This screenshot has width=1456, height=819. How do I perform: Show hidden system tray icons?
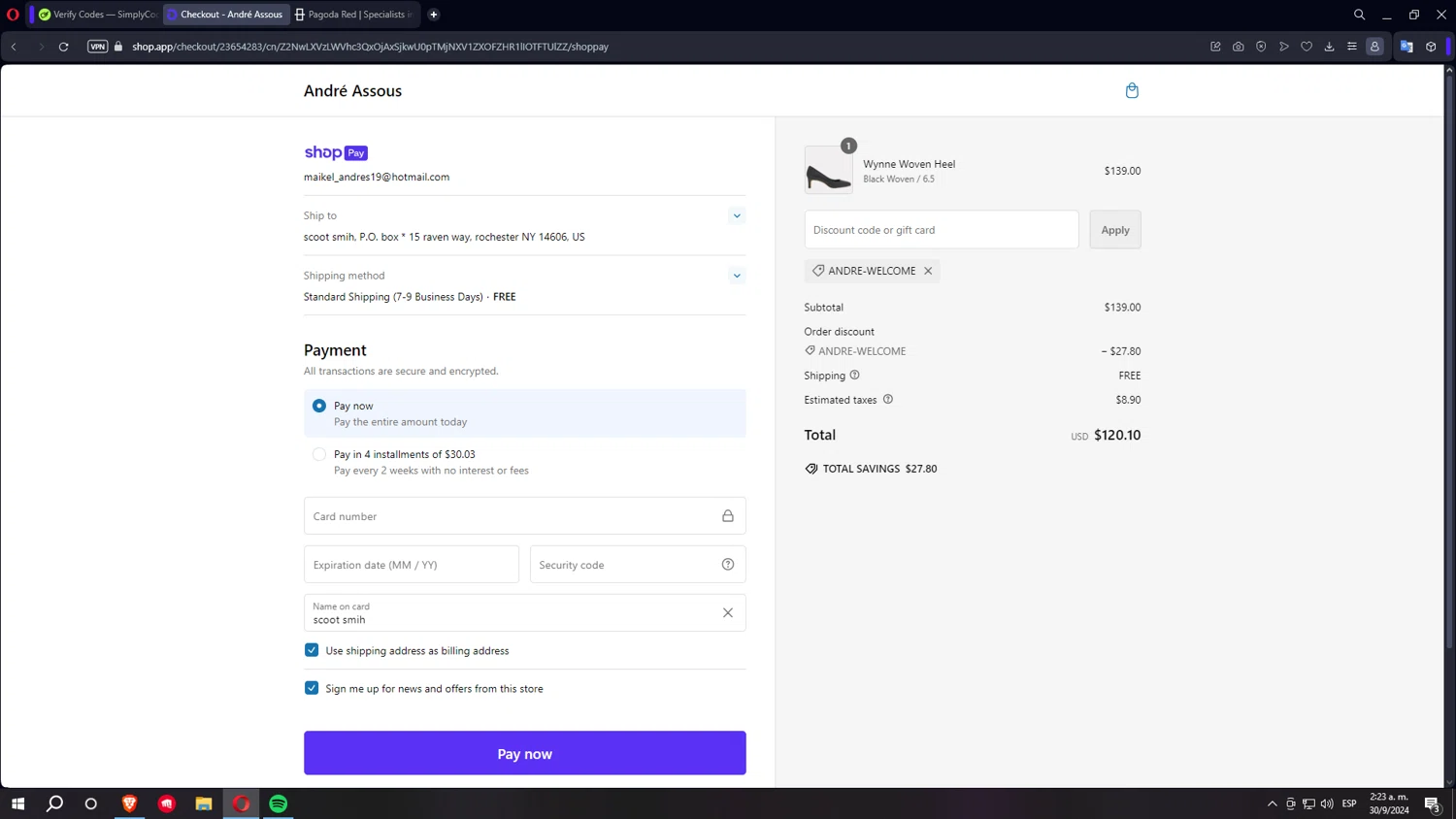[1273, 803]
